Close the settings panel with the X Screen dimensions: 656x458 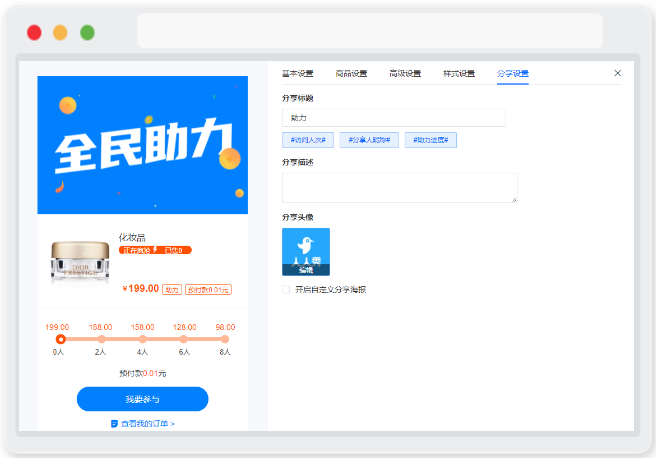click(618, 73)
